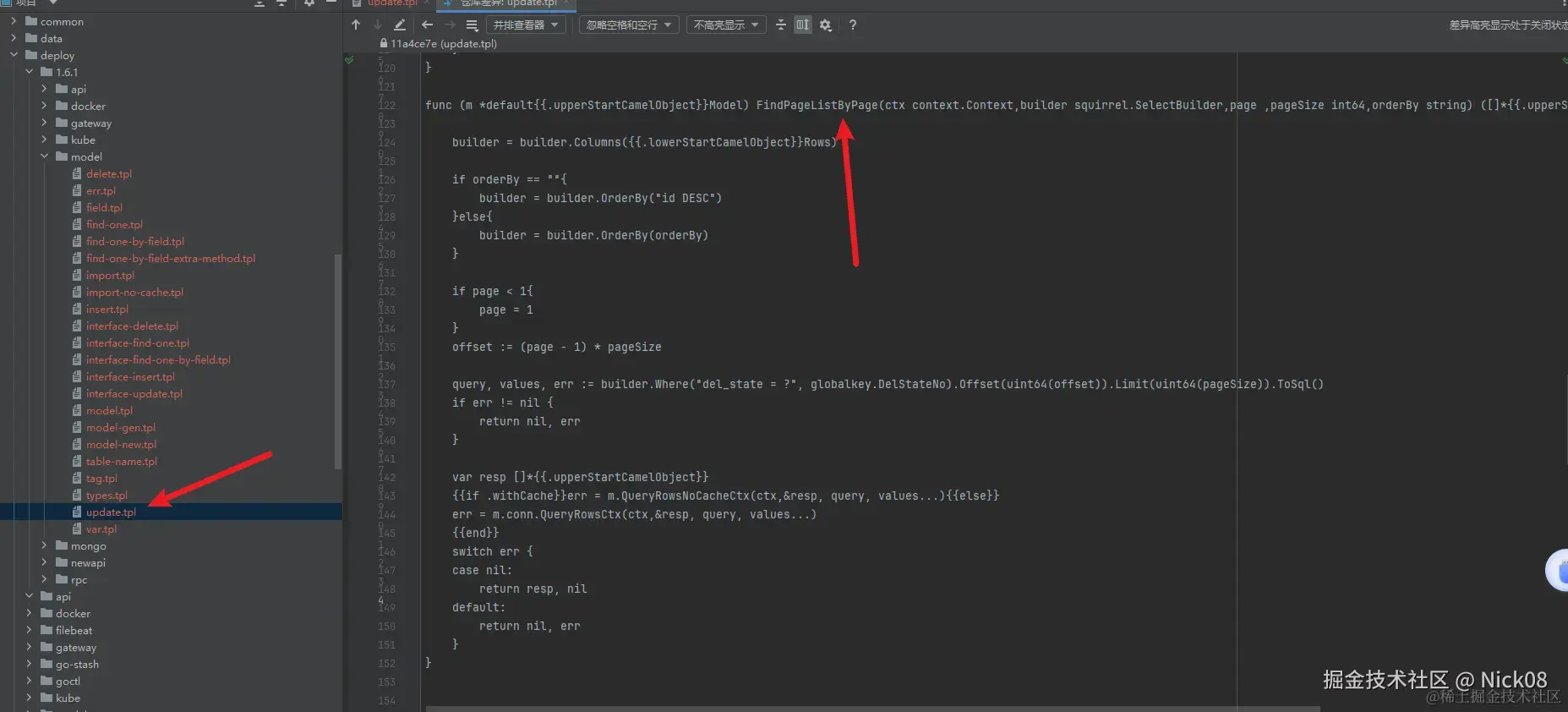Open tag.tpl file
The height and width of the screenshot is (712, 1568).
click(x=101, y=478)
